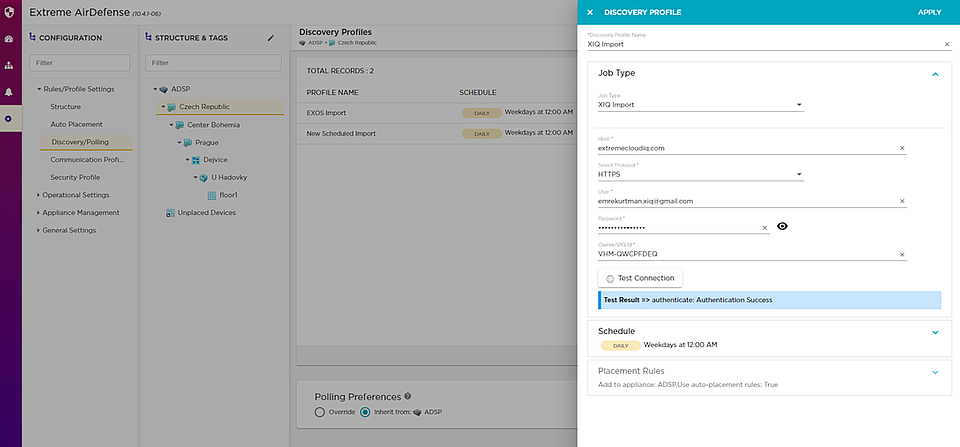Click the Polling Preferences help icon
960x447 pixels.
tap(408, 396)
